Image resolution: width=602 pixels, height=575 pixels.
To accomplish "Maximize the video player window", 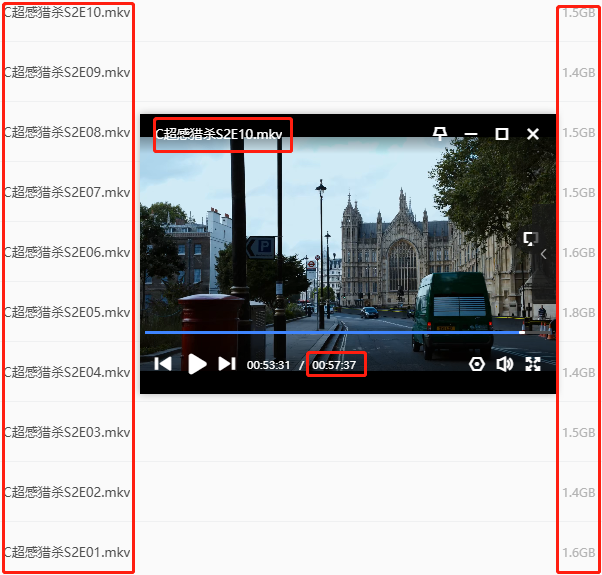I will click(x=502, y=134).
